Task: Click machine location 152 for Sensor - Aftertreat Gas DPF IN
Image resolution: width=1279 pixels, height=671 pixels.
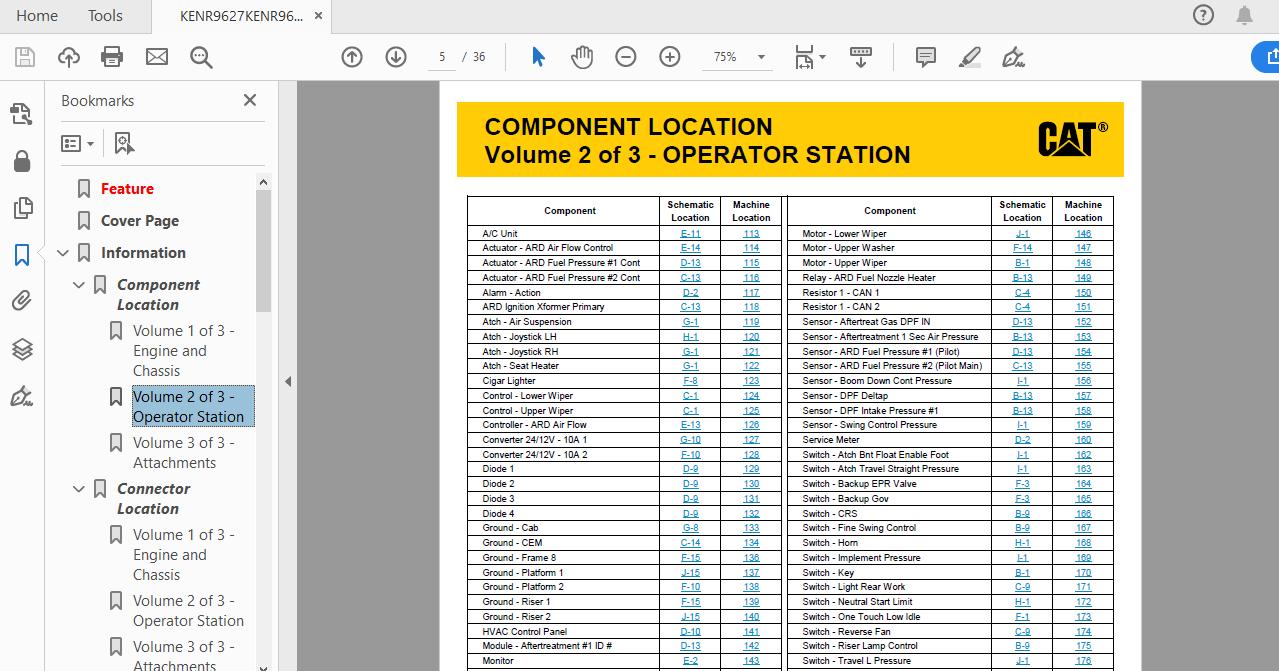Action: tap(1083, 322)
